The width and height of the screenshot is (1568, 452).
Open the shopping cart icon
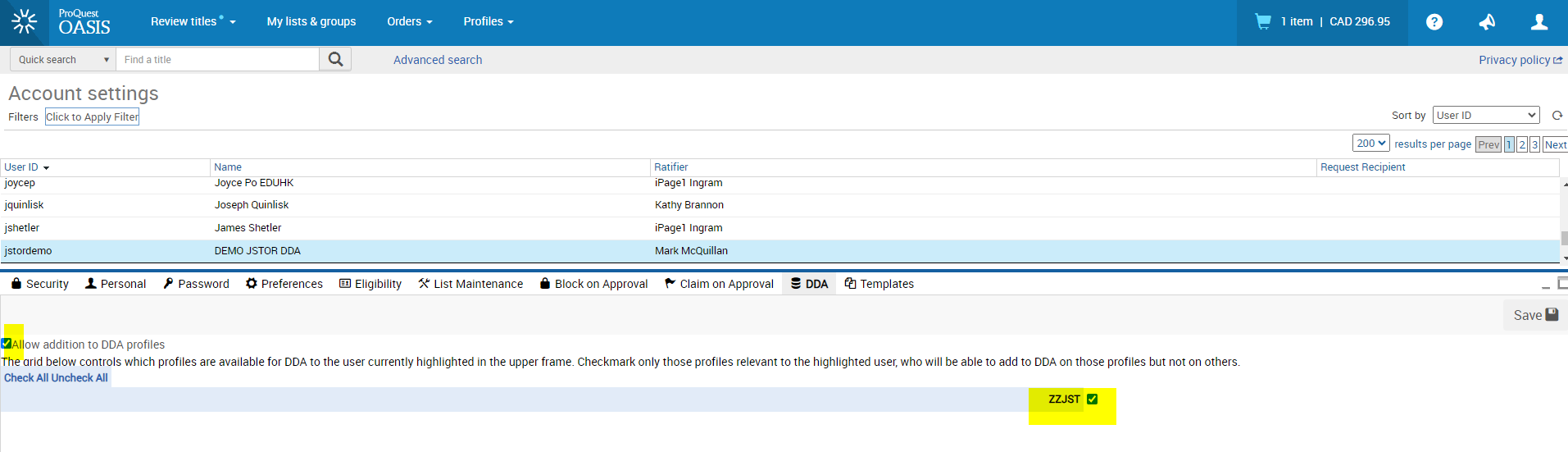pos(1263,21)
